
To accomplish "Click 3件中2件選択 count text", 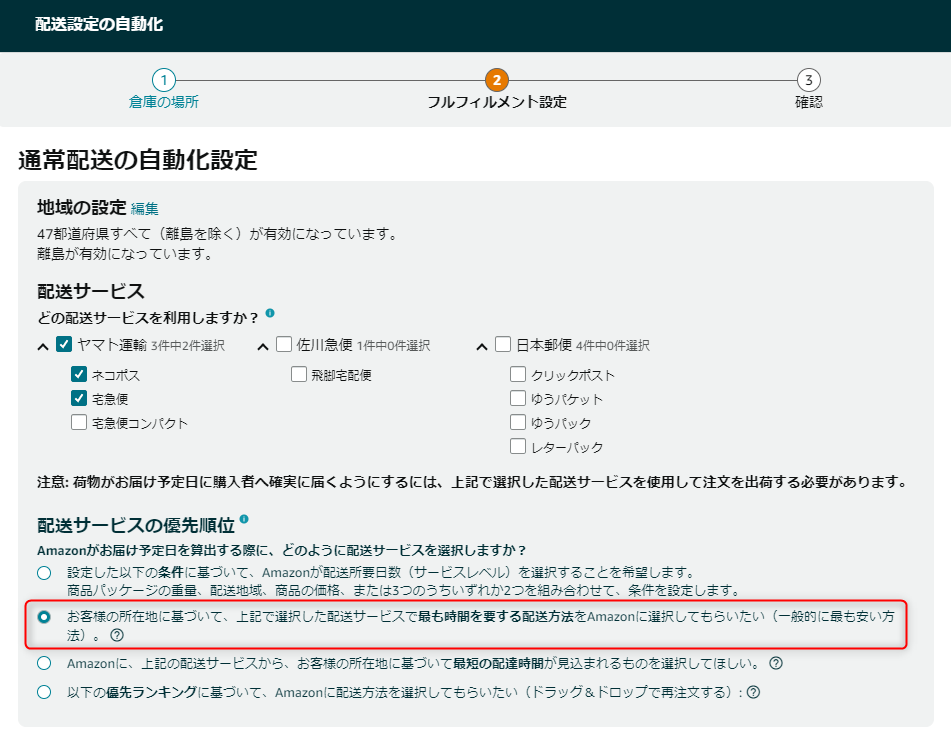I will pos(188,346).
